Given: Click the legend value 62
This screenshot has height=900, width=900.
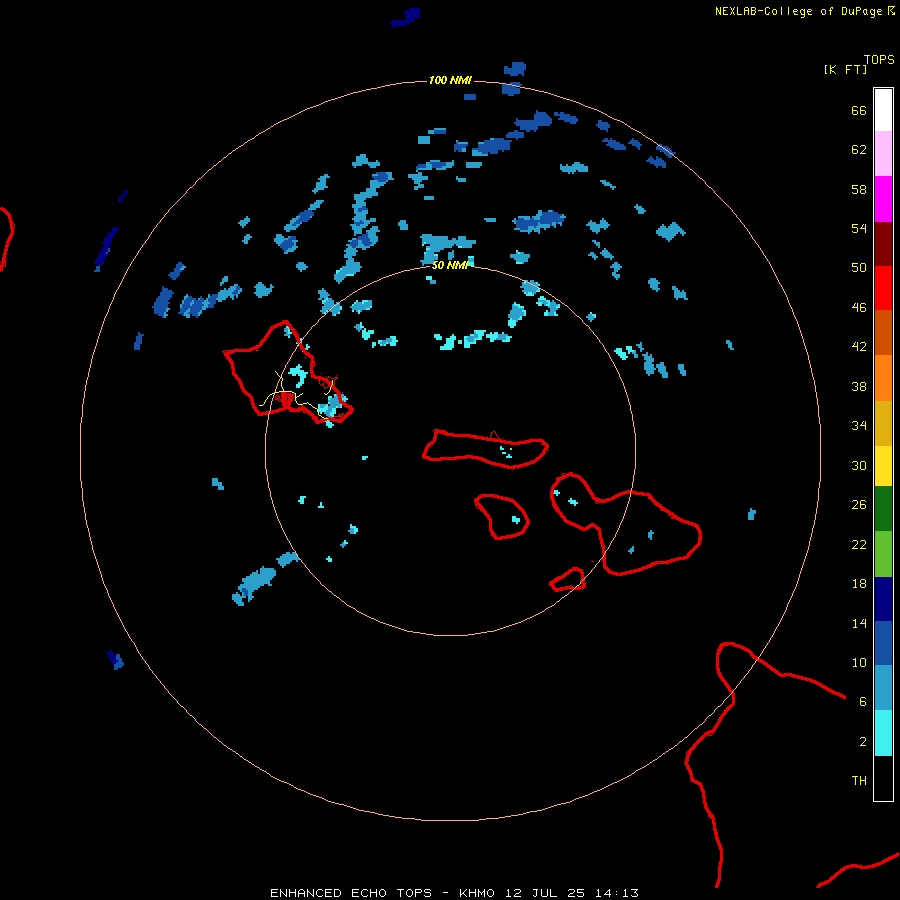Looking at the screenshot, I should 859,150.
